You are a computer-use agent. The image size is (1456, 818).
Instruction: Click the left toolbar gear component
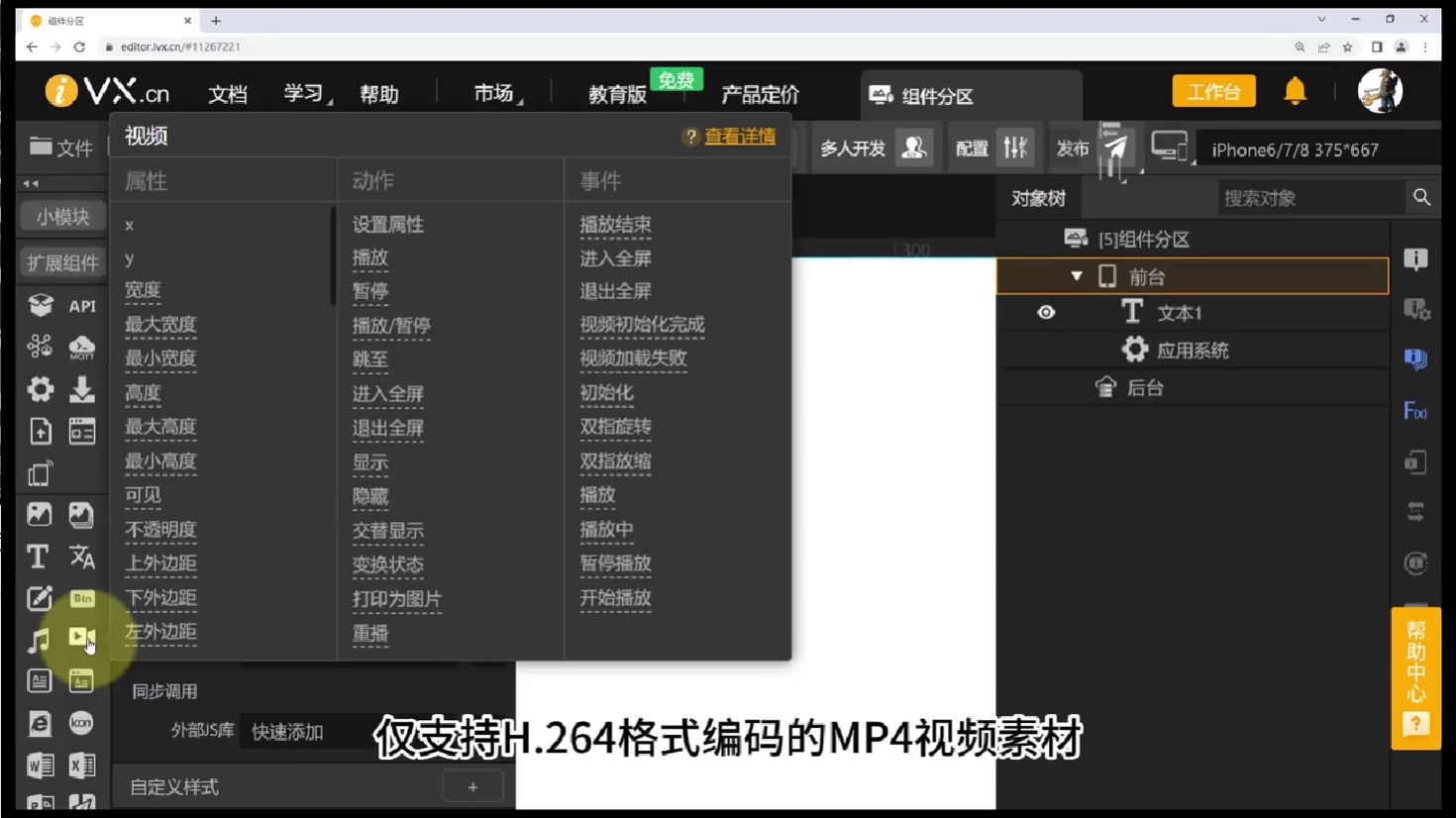(x=39, y=389)
